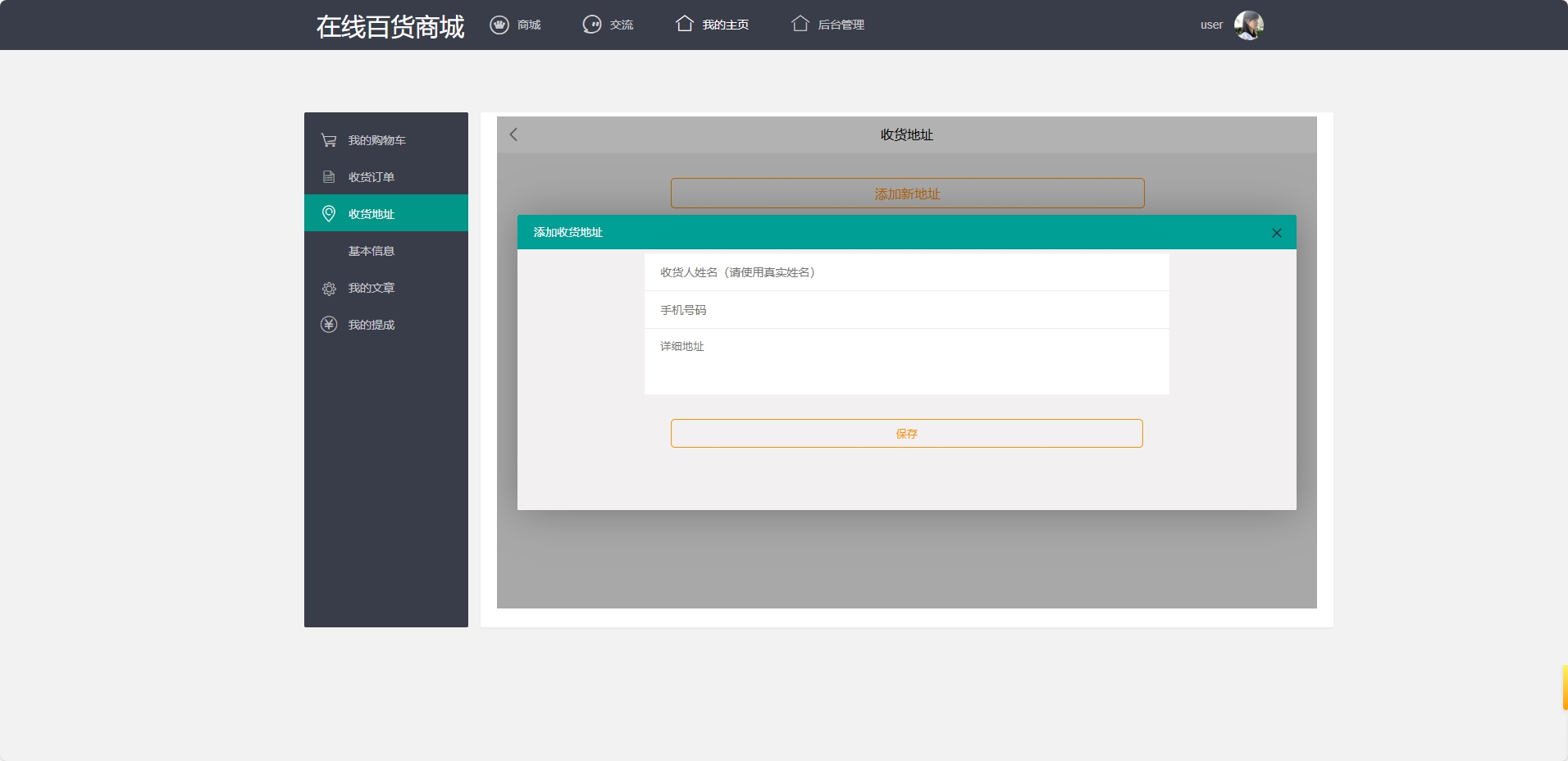Image resolution: width=1568 pixels, height=761 pixels.
Task: Click the order document icon beside 收货订单
Action: coord(328,176)
